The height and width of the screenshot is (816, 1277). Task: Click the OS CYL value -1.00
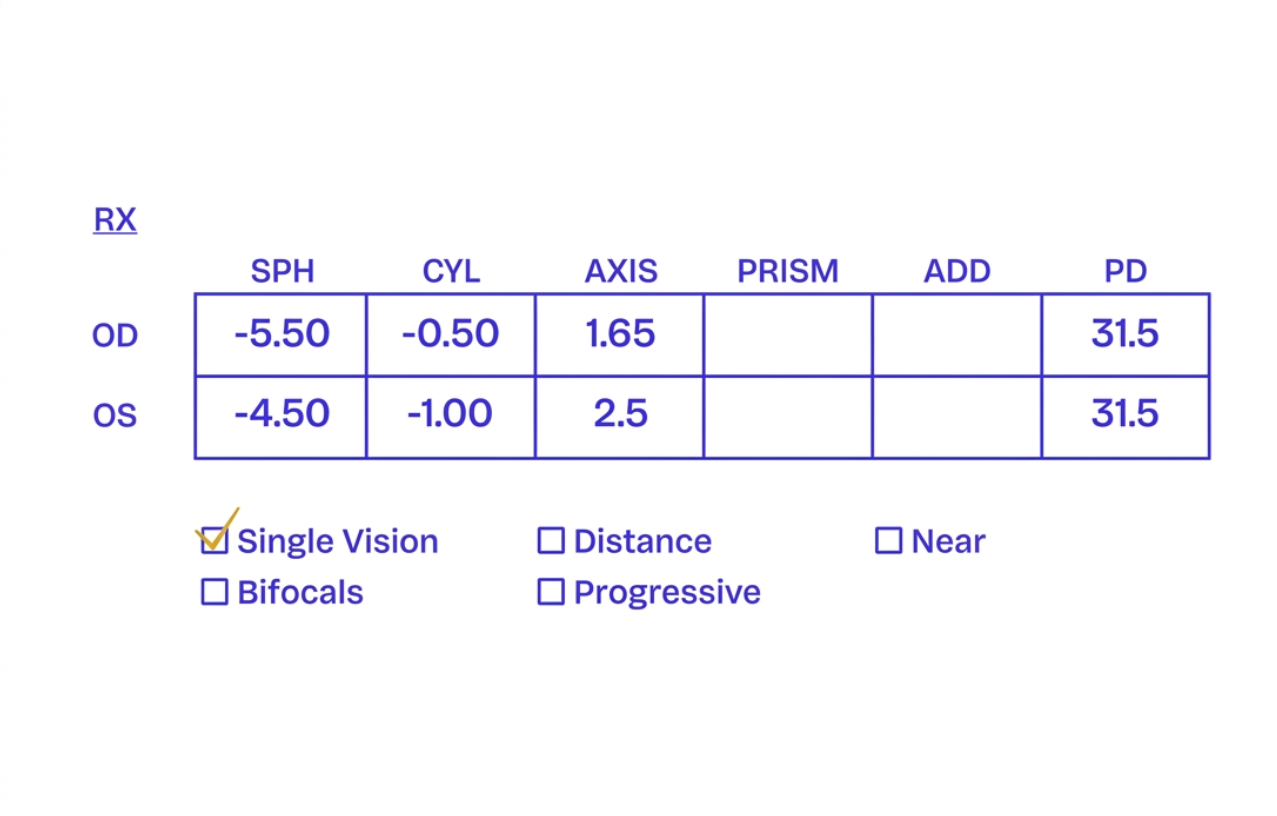point(451,414)
